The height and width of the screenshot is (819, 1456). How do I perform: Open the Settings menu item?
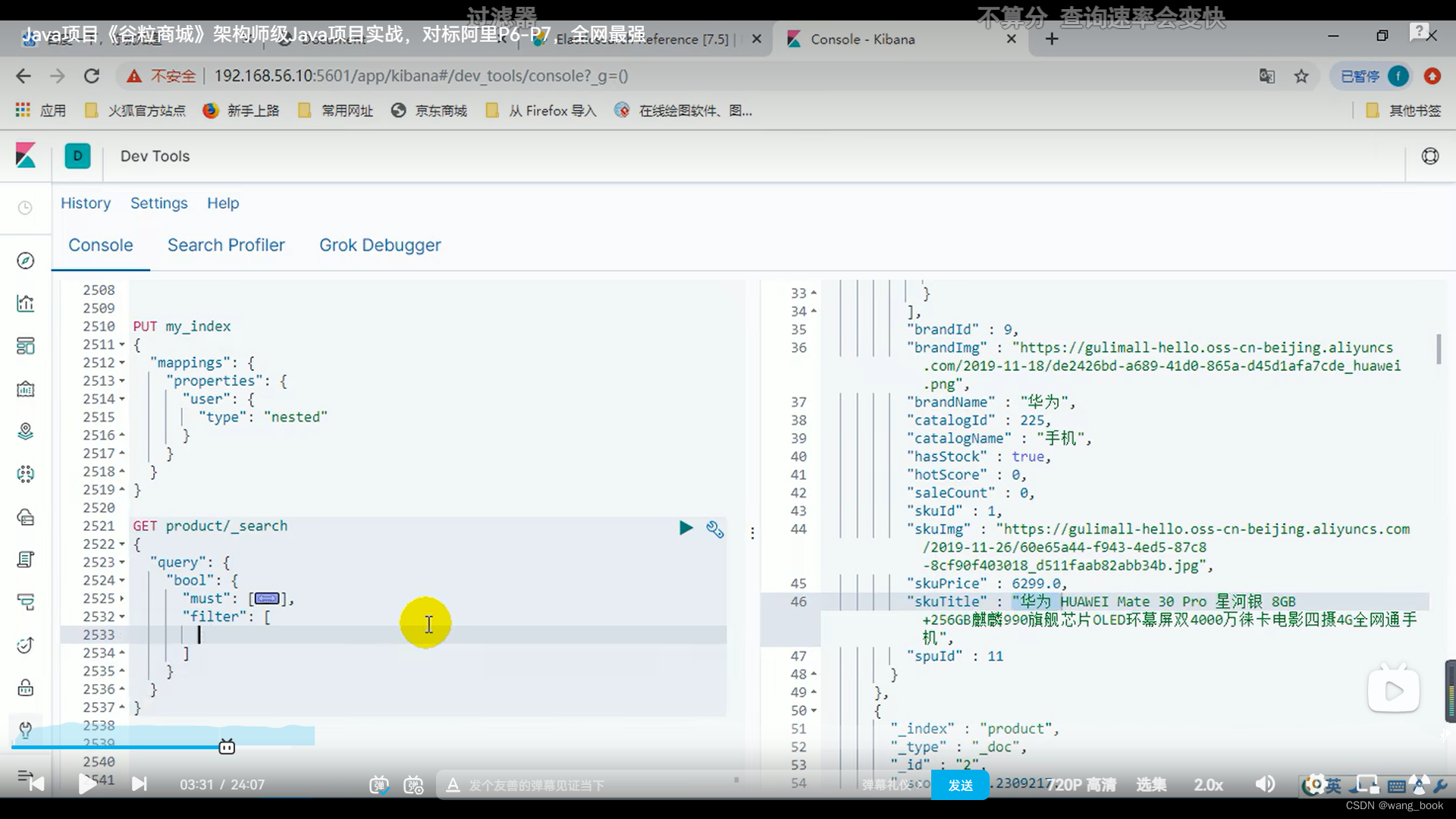click(158, 203)
